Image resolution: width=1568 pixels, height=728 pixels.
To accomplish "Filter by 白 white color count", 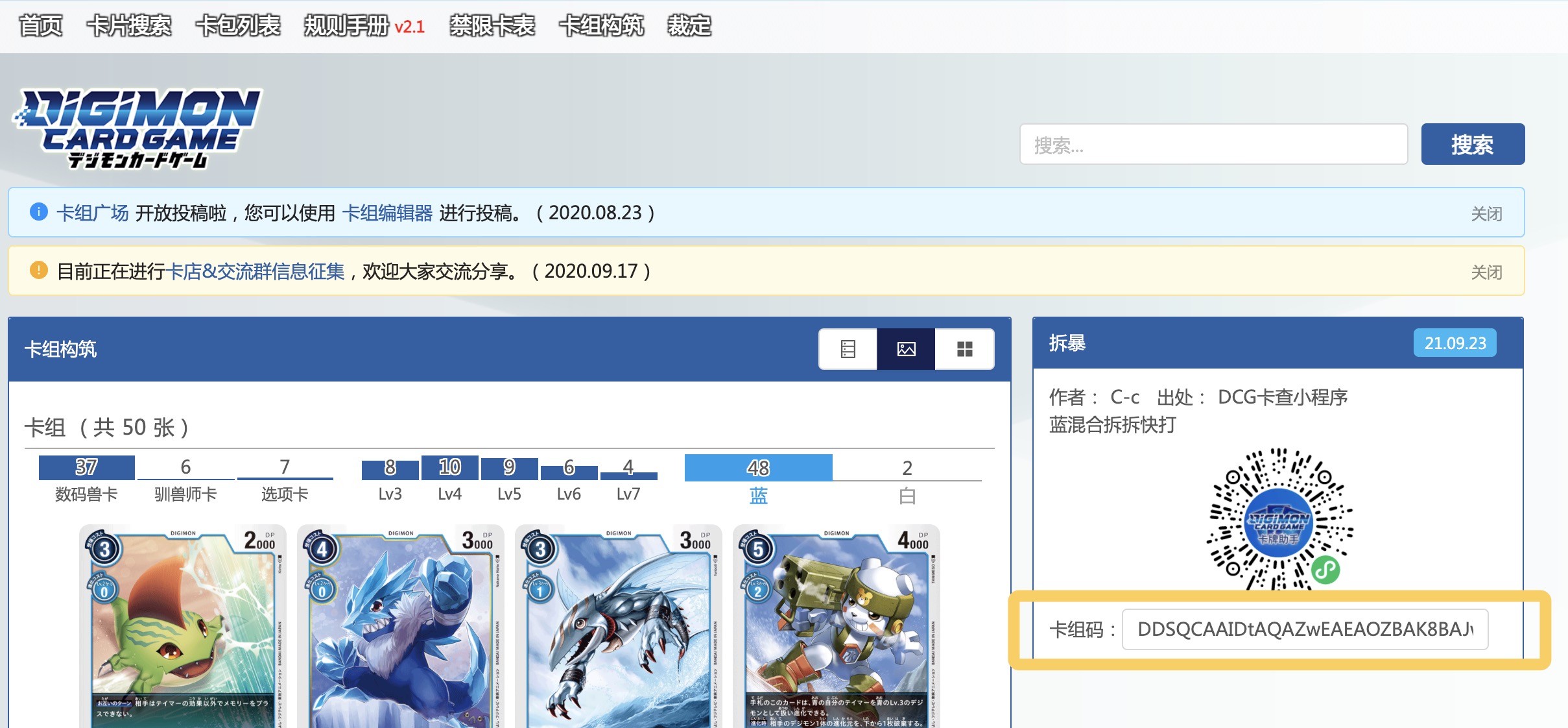I will pos(907,480).
